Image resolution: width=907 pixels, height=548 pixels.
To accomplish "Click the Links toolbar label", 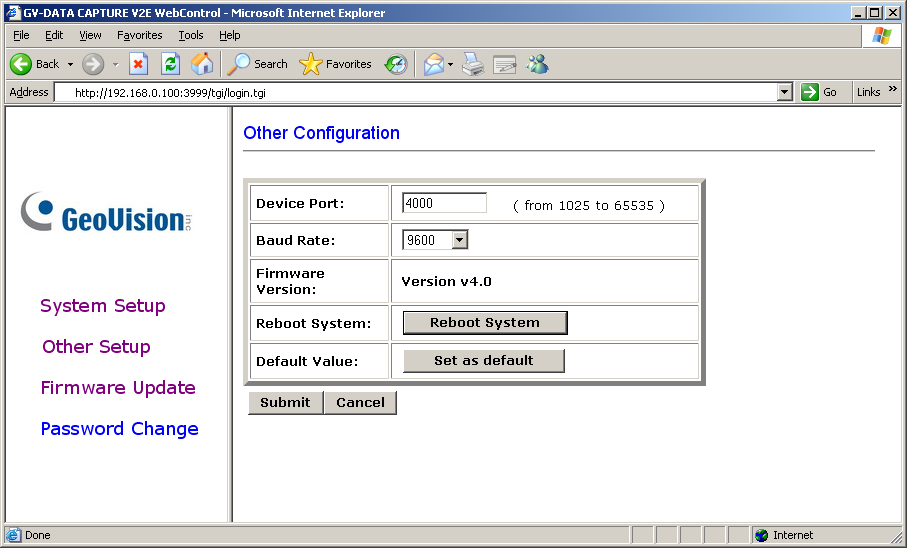I will click(868, 92).
